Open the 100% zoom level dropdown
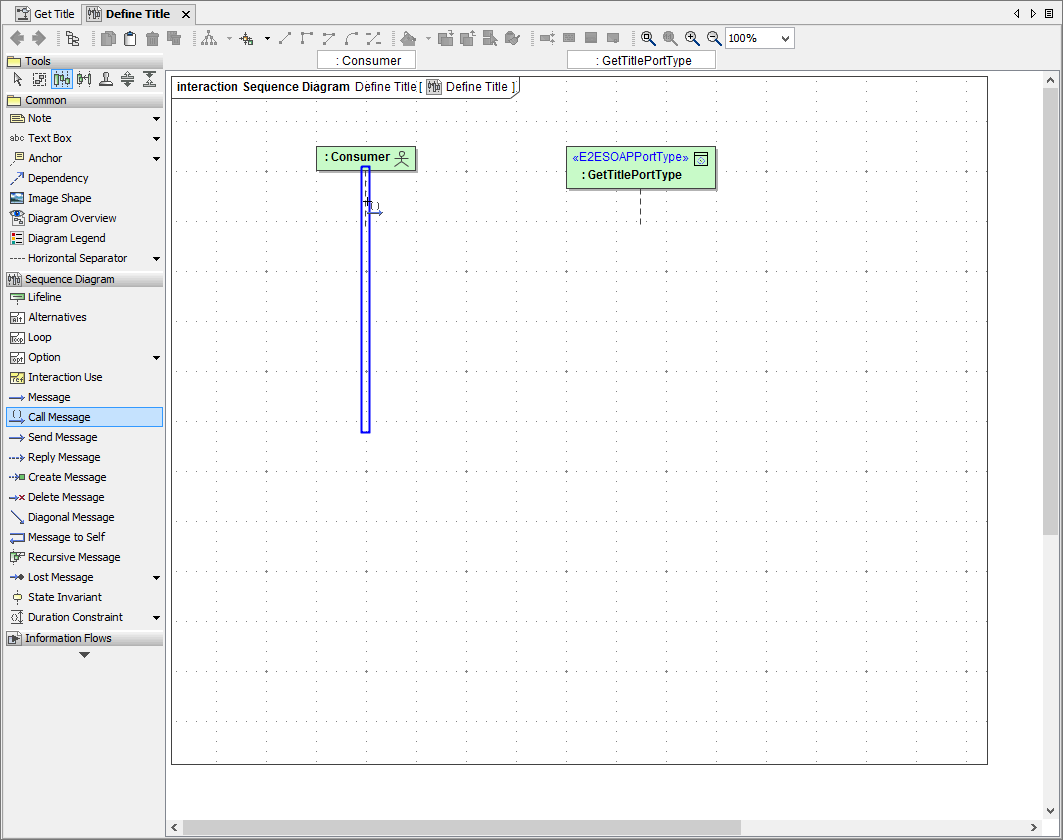1063x840 pixels. 784,38
